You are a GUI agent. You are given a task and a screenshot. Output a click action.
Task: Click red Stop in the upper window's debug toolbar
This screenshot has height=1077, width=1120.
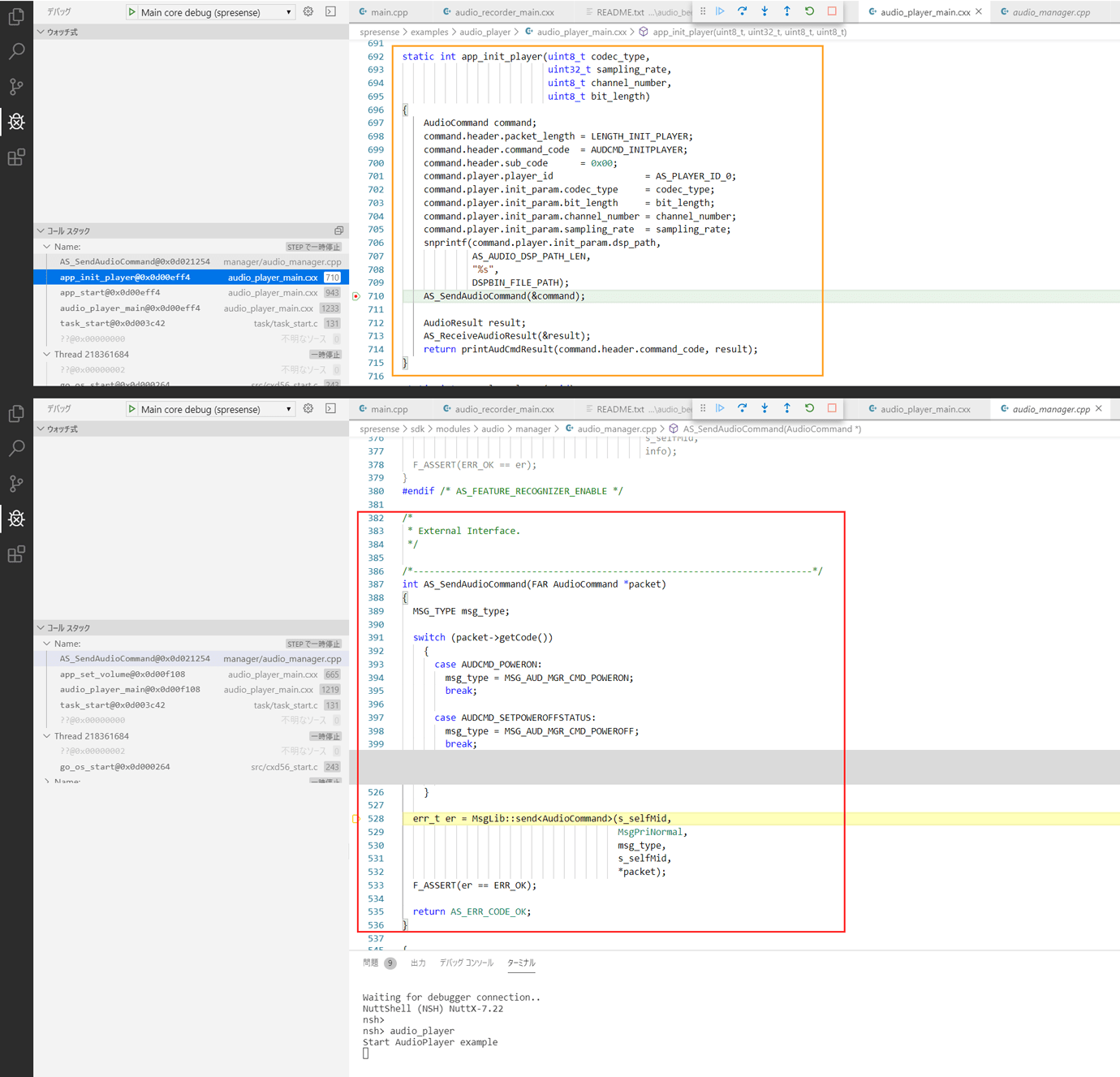(x=832, y=11)
